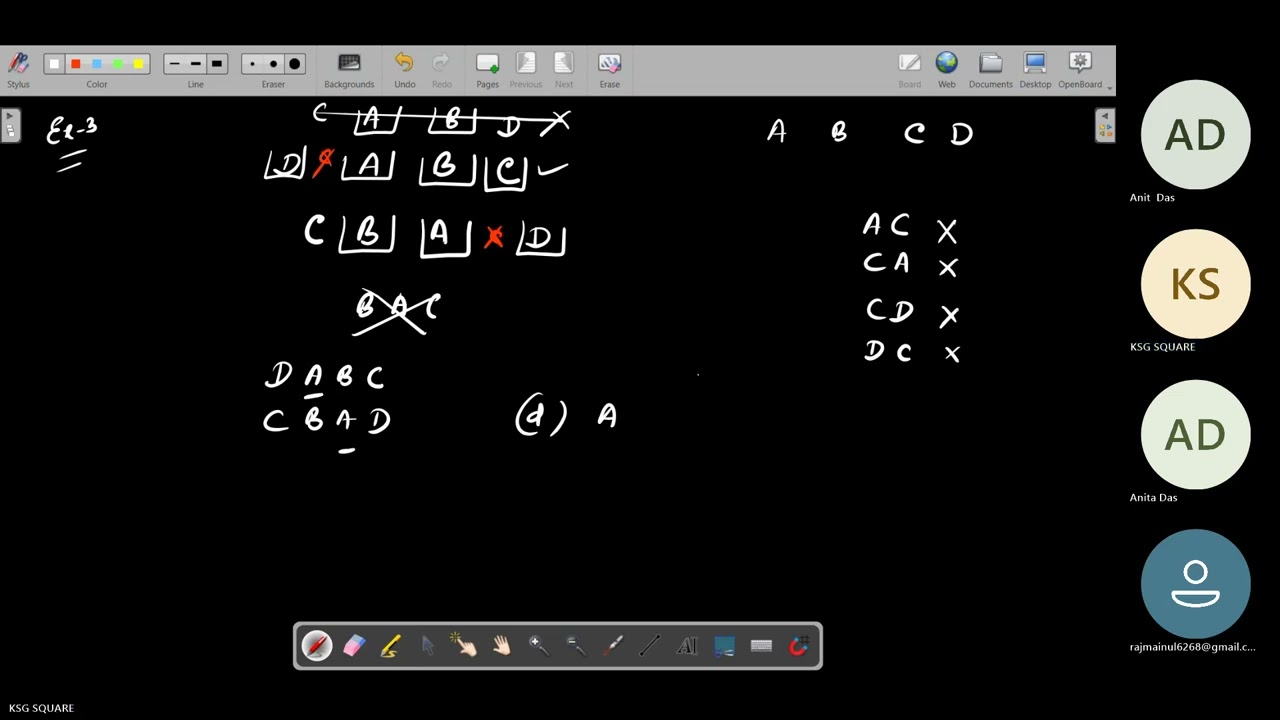
Task: Select the yellow Highlighter tool
Action: tap(391, 646)
